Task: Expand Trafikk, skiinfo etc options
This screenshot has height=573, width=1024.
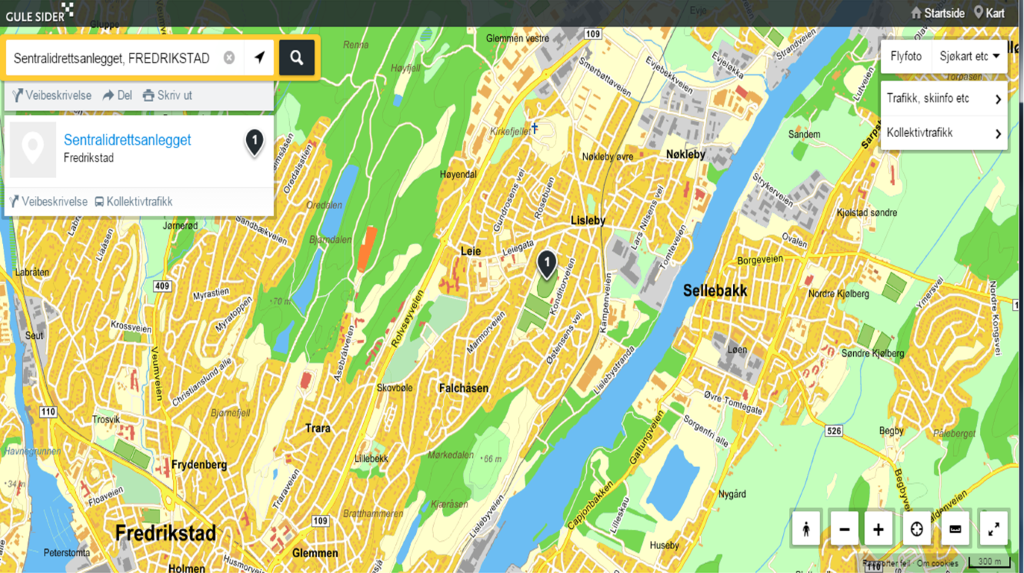Action: point(944,99)
